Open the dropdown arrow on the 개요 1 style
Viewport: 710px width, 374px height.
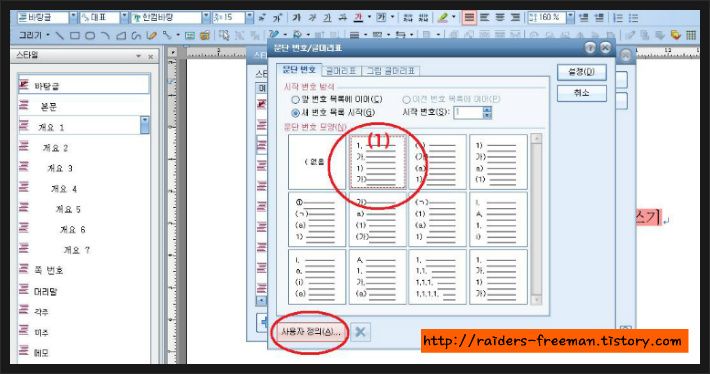click(x=144, y=125)
